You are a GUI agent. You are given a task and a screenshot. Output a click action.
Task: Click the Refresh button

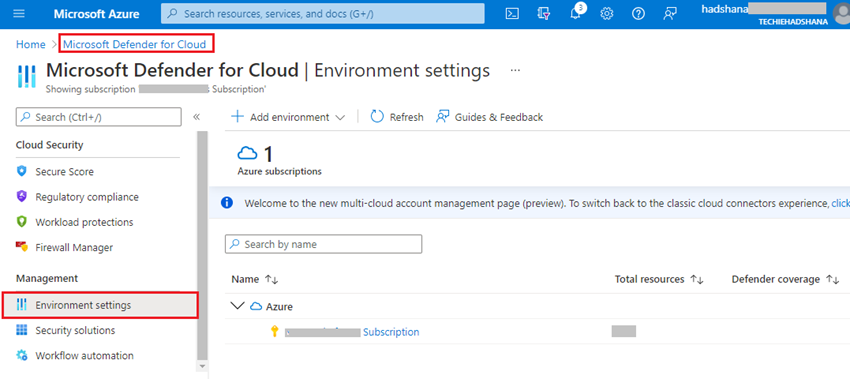click(x=397, y=117)
